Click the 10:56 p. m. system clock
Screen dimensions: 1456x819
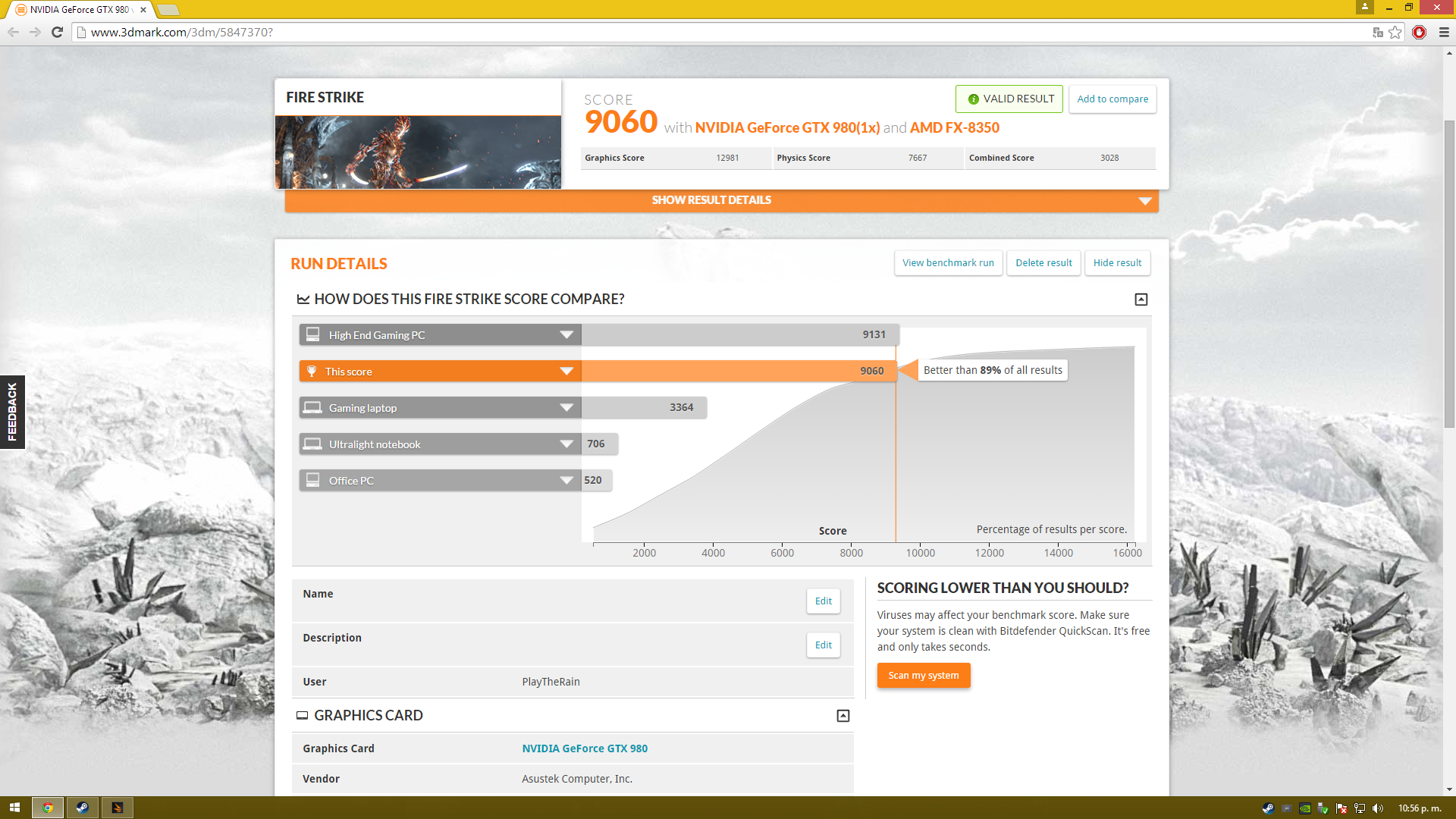[x=1420, y=808]
